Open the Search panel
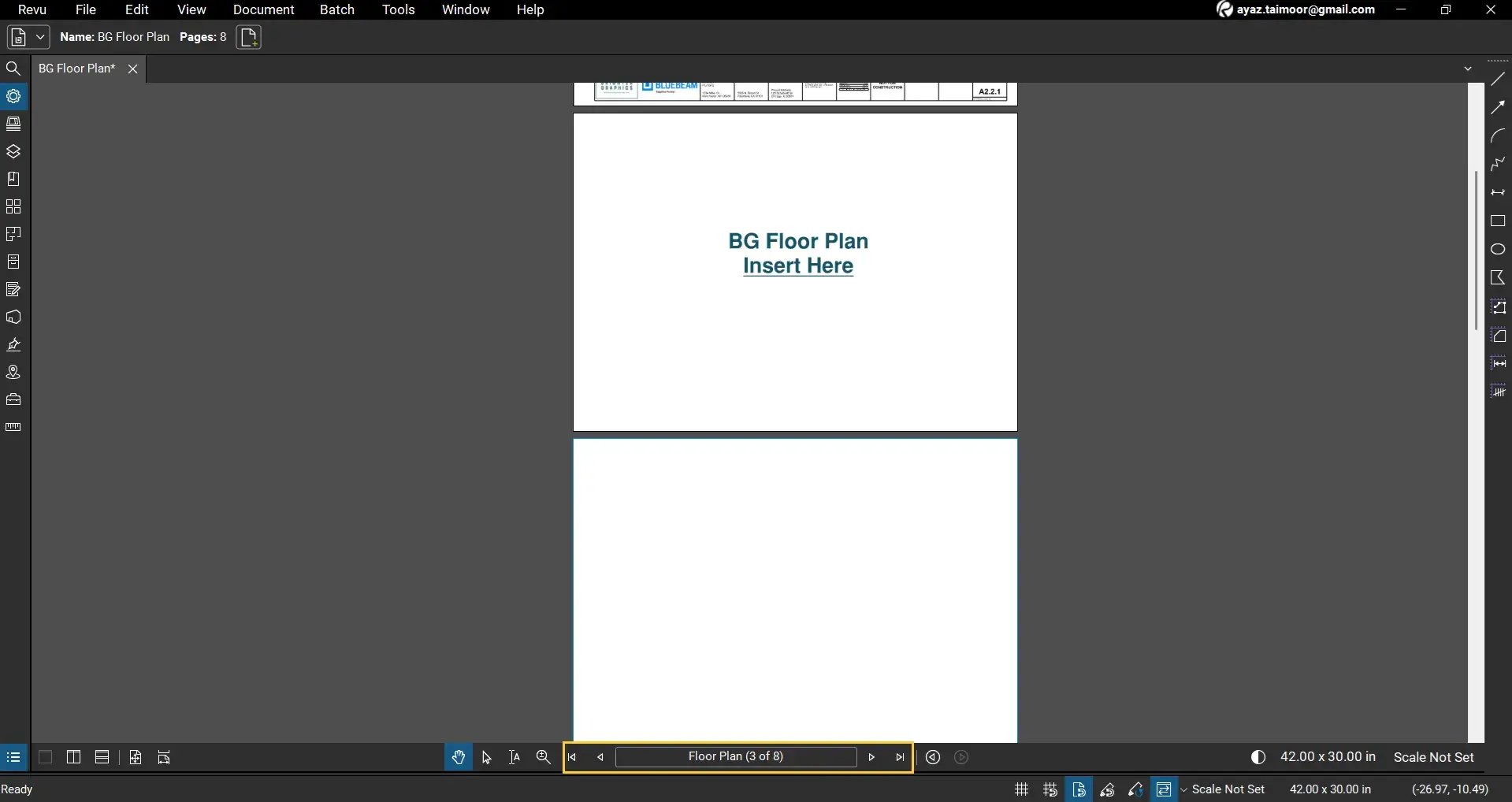1512x802 pixels. coord(13,68)
